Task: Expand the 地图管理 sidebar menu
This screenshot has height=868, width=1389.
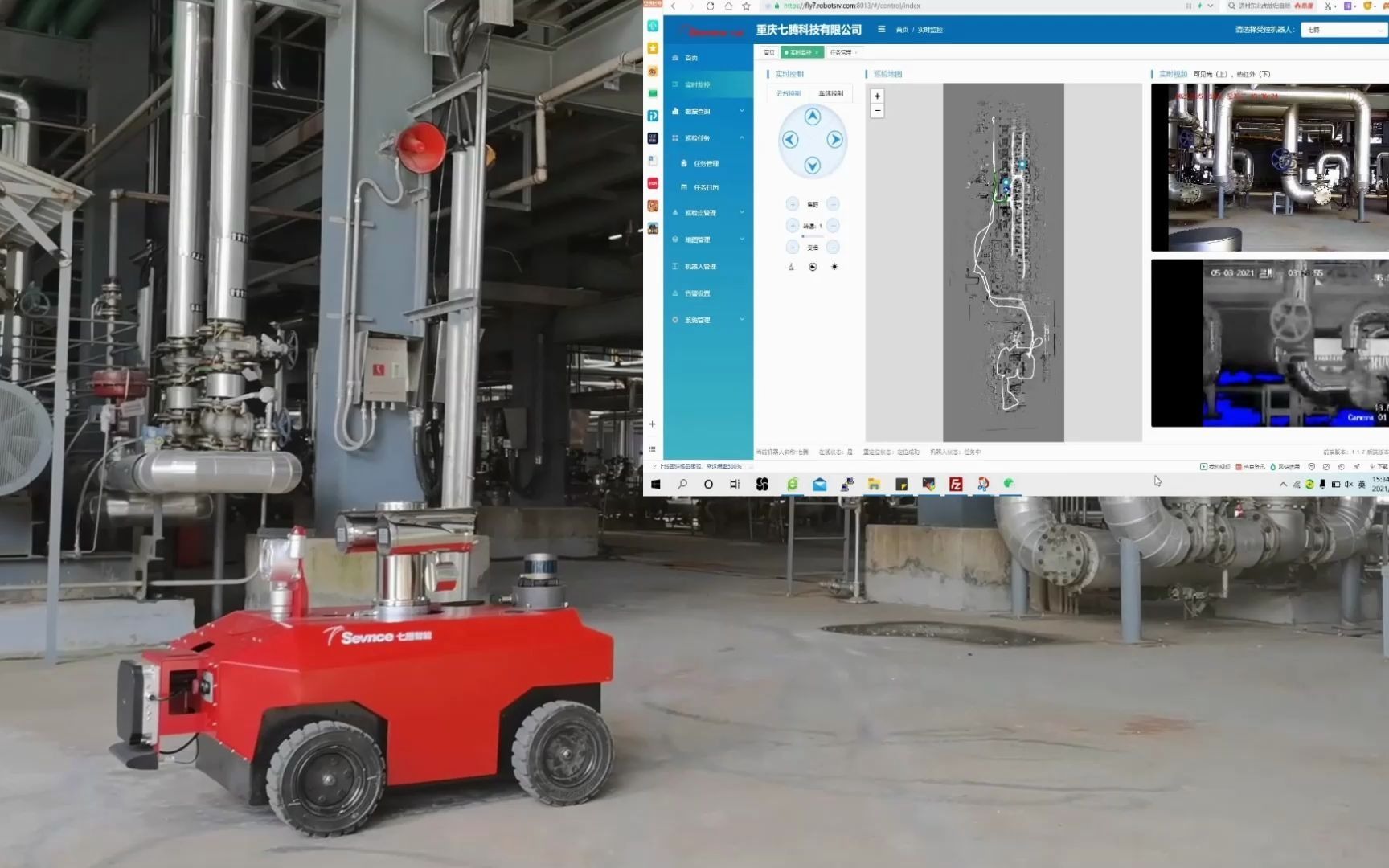Action: [x=709, y=240]
